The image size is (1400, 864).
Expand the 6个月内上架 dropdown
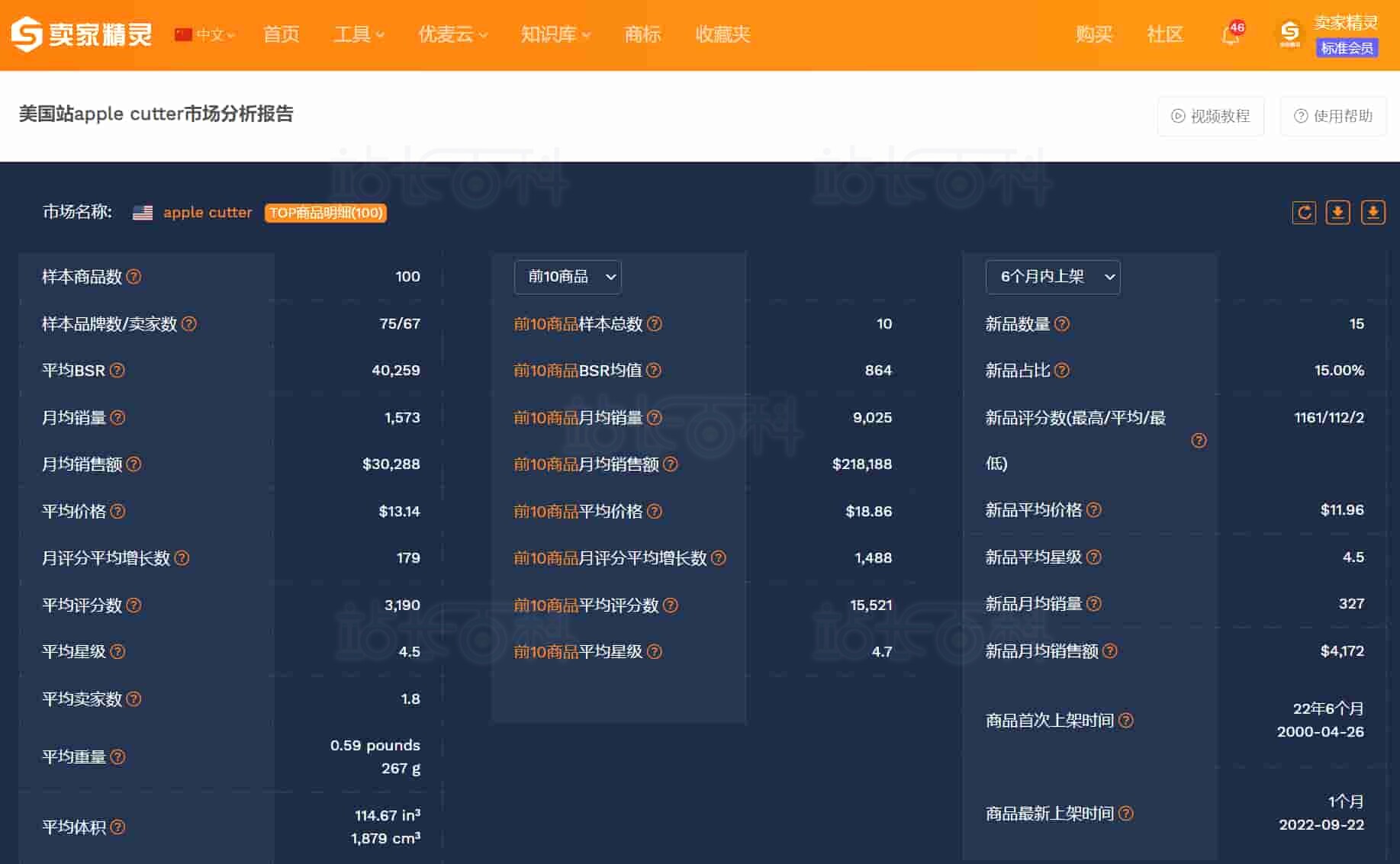click(1052, 278)
